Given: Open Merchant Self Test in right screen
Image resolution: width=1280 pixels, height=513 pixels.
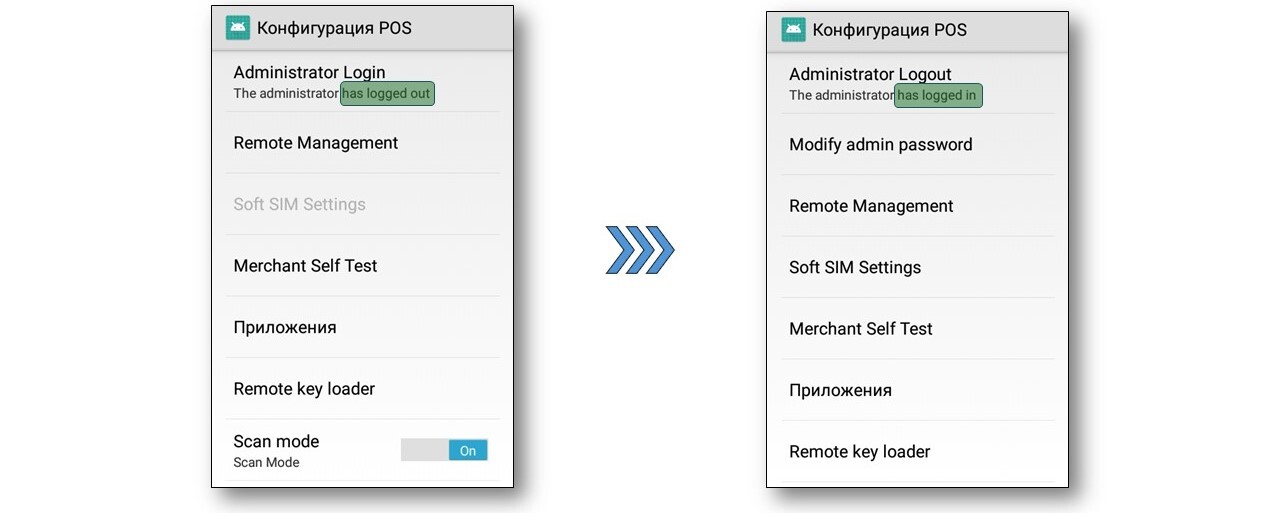Looking at the screenshot, I should click(x=917, y=329).
